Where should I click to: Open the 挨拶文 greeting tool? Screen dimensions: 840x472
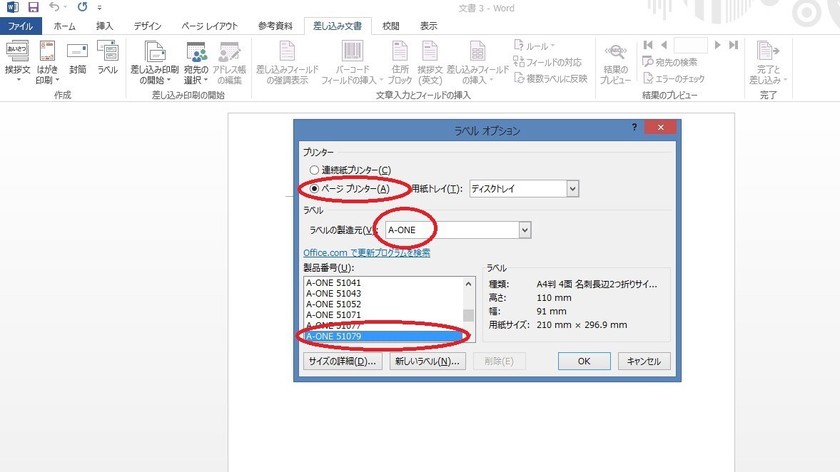coord(18,62)
